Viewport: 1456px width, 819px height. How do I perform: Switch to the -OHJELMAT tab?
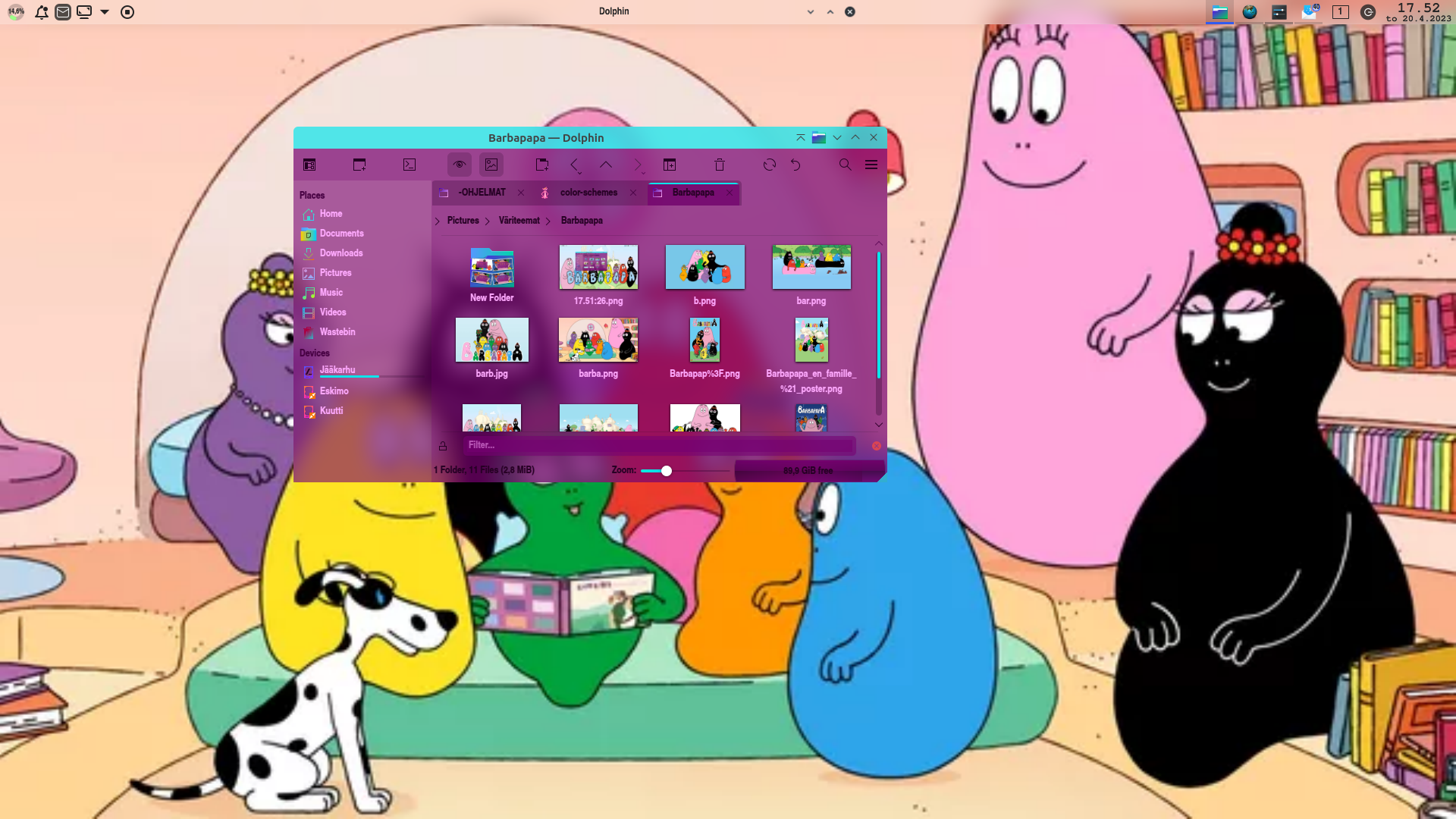(x=482, y=193)
